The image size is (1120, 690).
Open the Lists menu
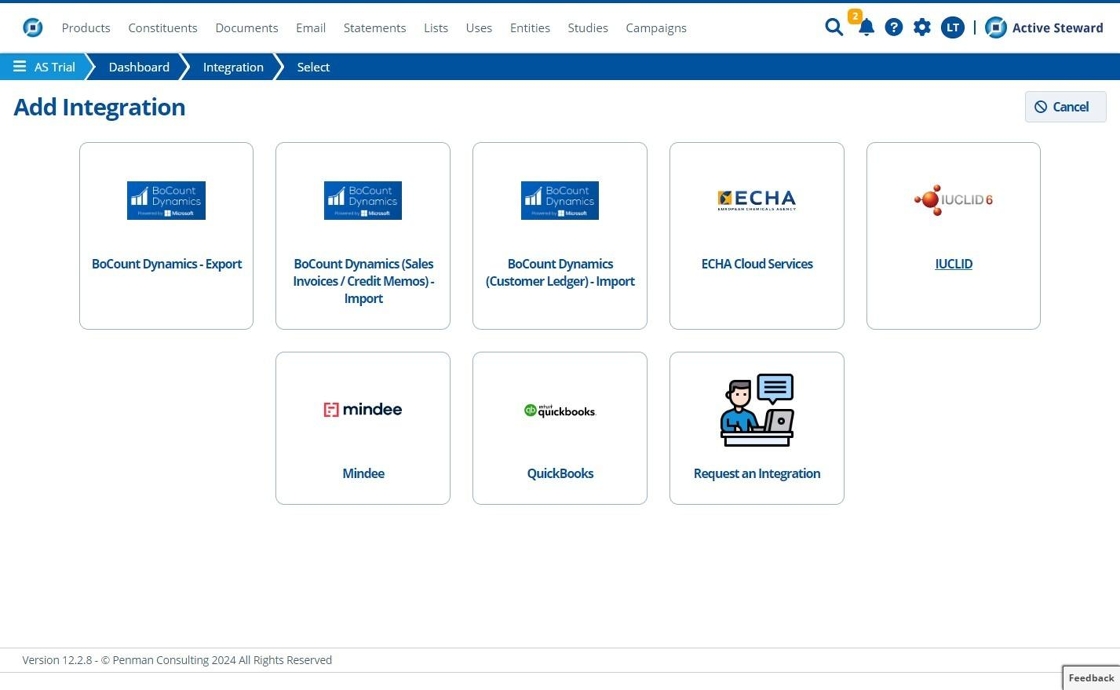(x=436, y=28)
